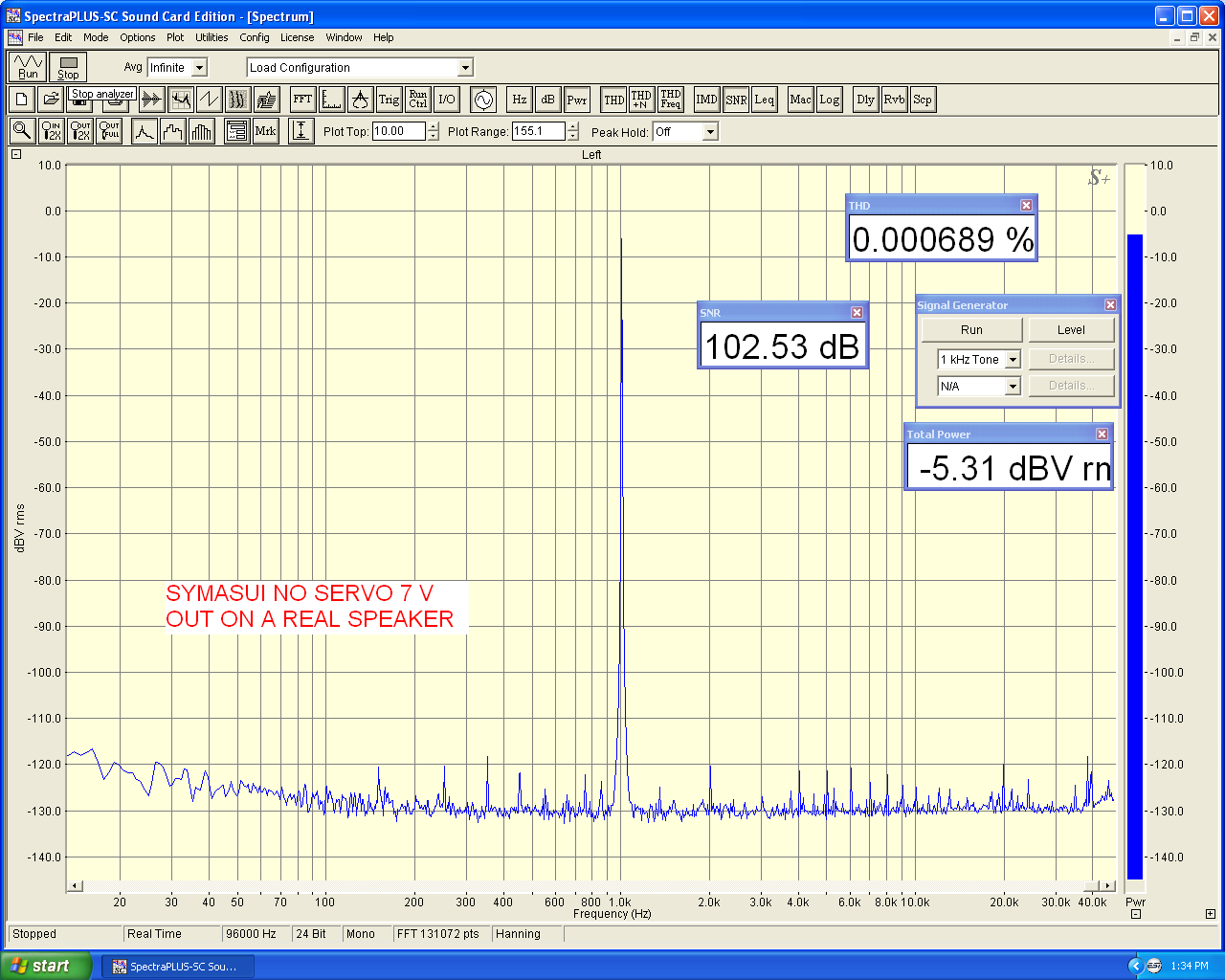Click the Calibration caliper icon
Image resolution: width=1225 pixels, height=980 pixels.
[360, 99]
